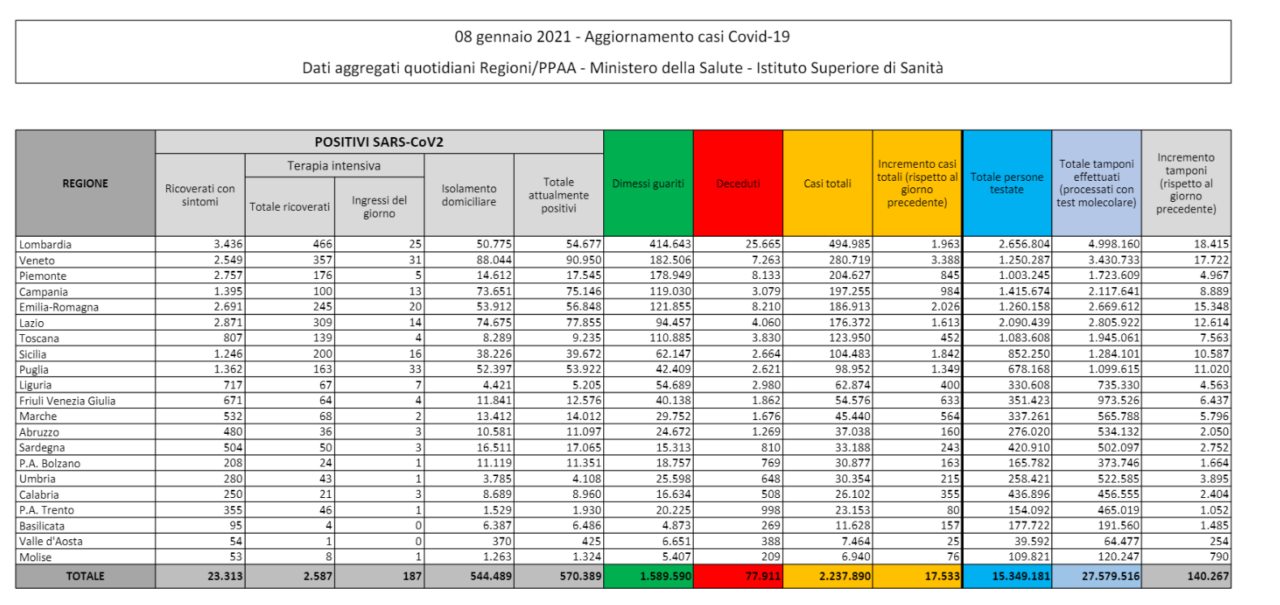Click total daily ICU admissions 187
This screenshot has width=1280, height=605.
point(379,576)
